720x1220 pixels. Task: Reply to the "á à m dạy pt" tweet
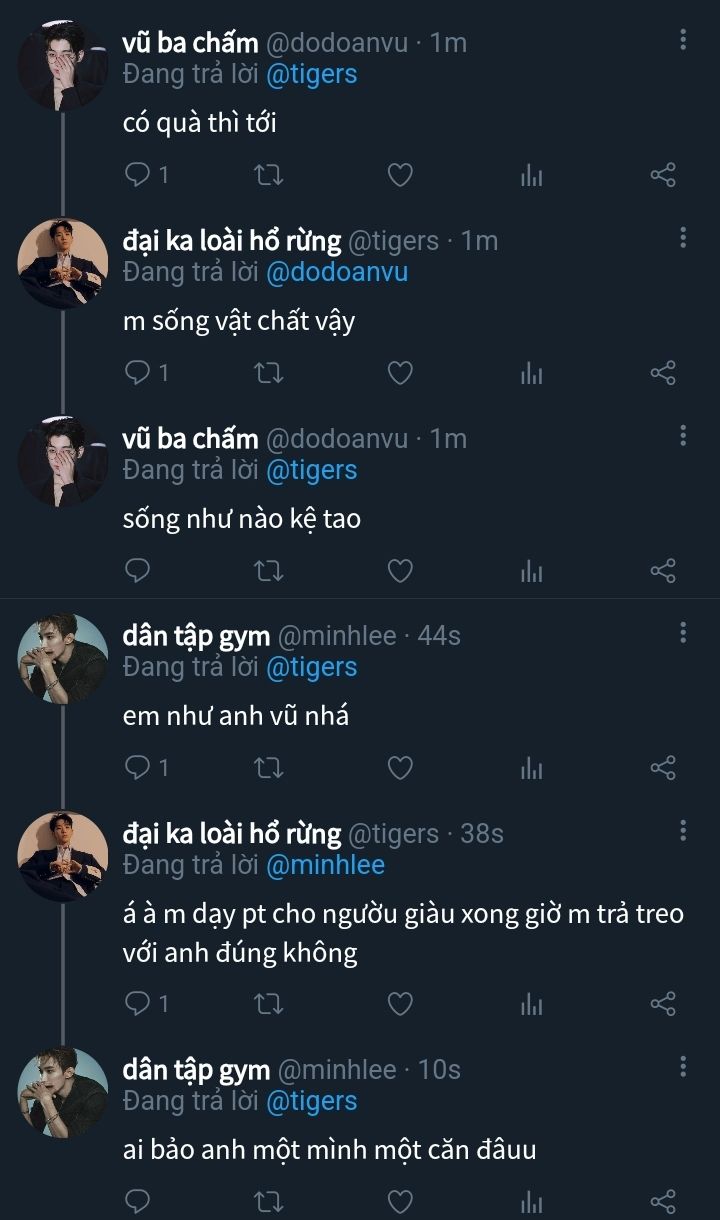click(x=137, y=1003)
